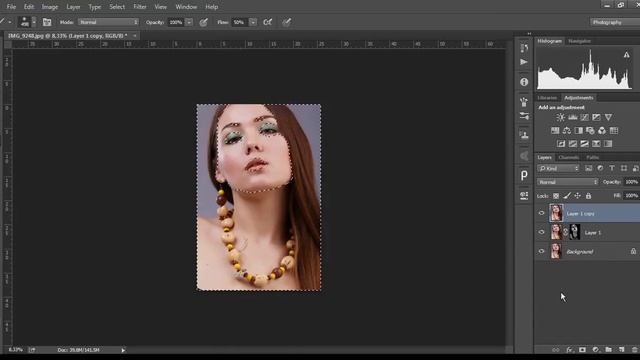Image resolution: width=640 pixels, height=360 pixels.
Task: Add a Brightness/Contrast adjustment
Action: [x=560, y=118]
